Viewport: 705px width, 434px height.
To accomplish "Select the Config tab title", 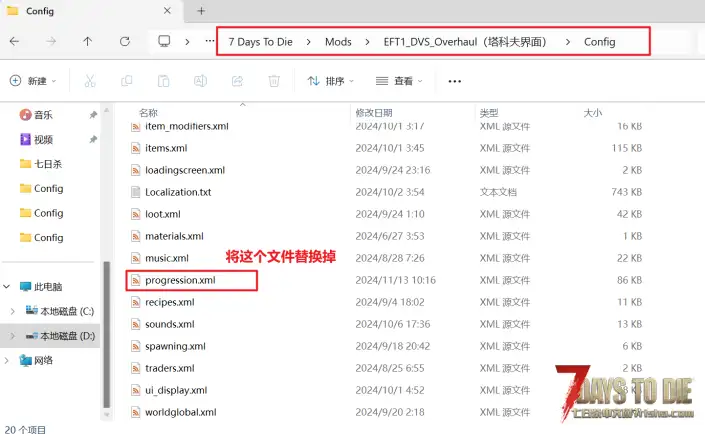I will 40,11.
